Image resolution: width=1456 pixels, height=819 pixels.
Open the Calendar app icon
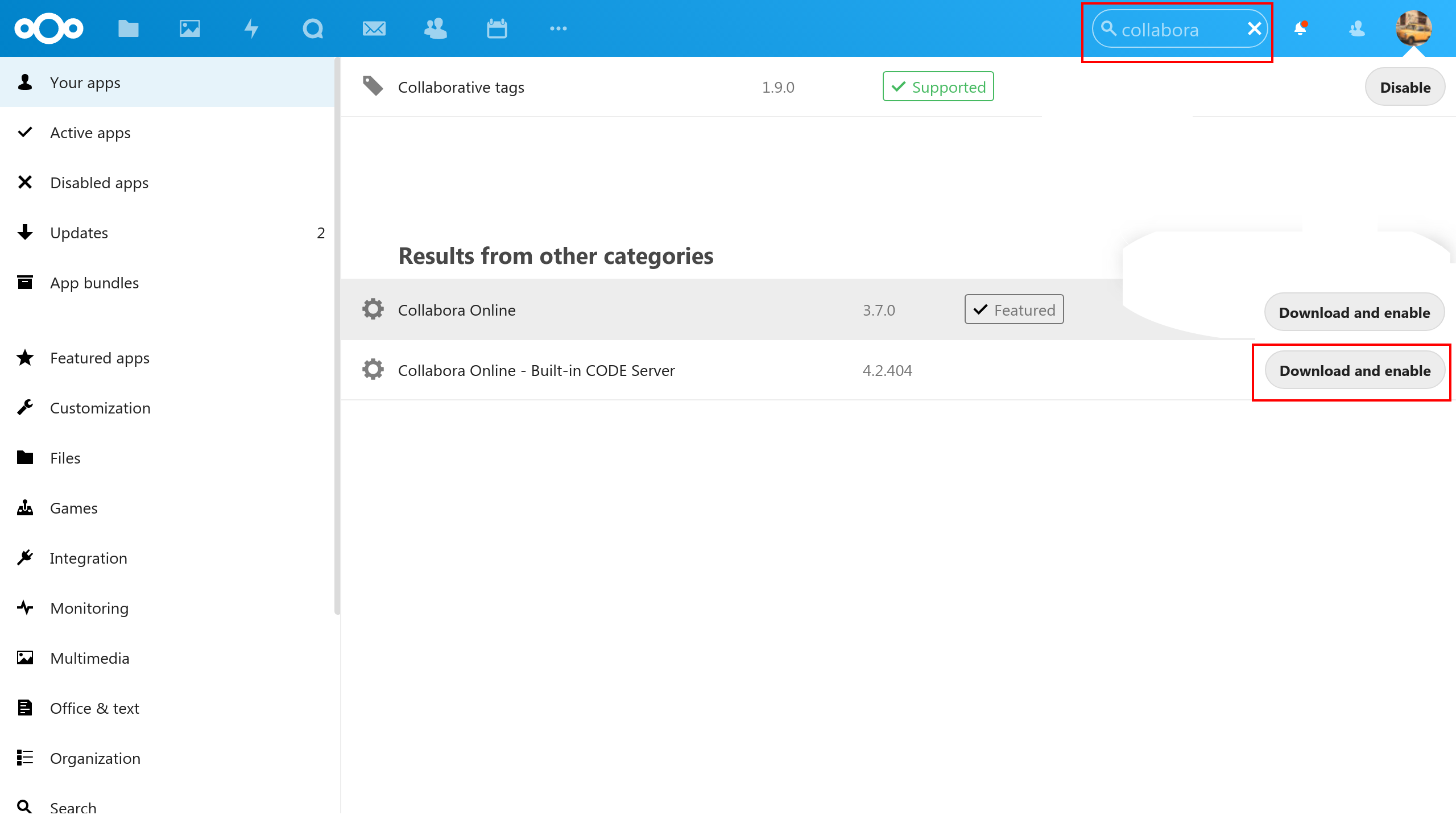[x=497, y=28]
